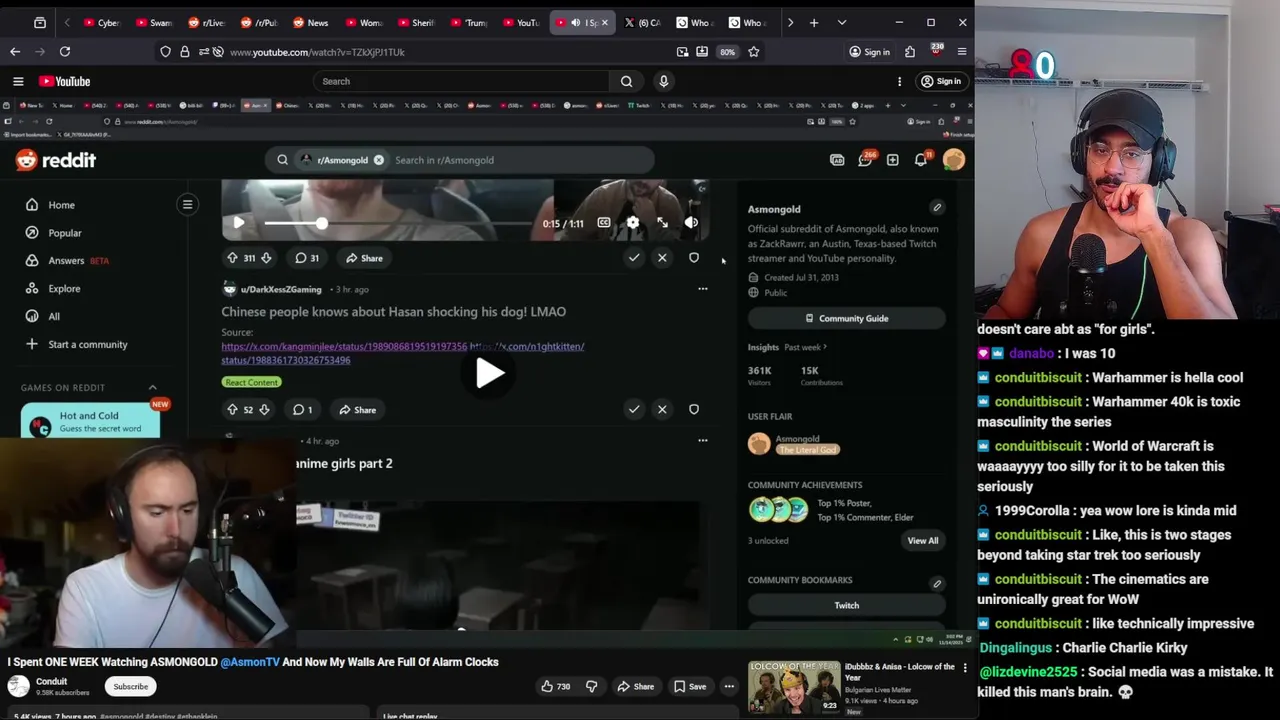
Task: Go back in Firefox browser
Action: pyautogui.click(x=15, y=51)
